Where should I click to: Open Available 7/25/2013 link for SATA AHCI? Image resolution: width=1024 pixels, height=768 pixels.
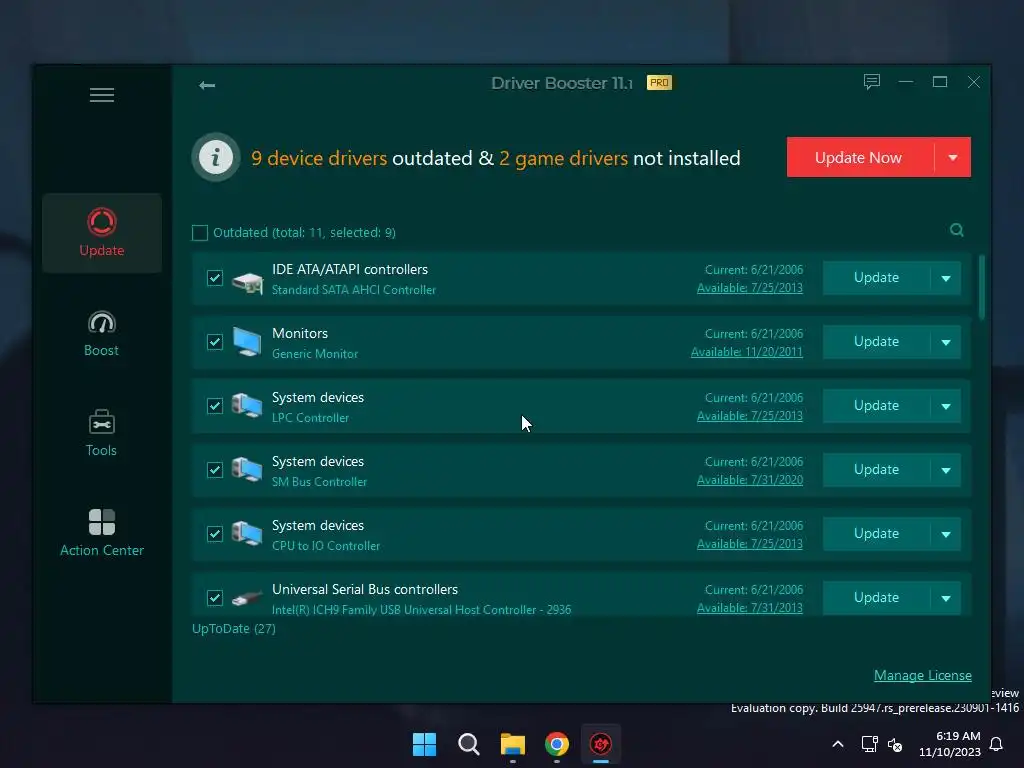coord(750,288)
